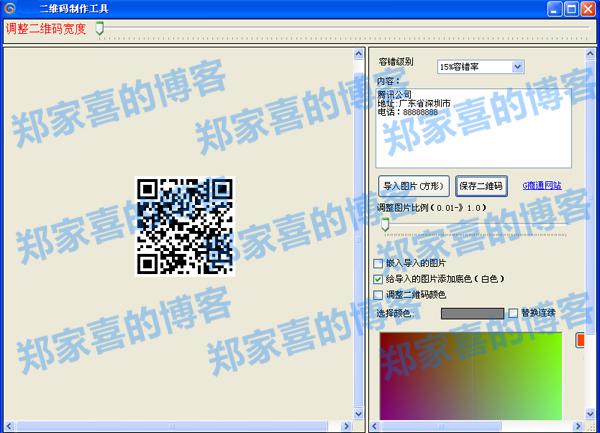Click the settings panel scroll left arrow
The width and height of the screenshot is (600, 433).
tap(375, 426)
